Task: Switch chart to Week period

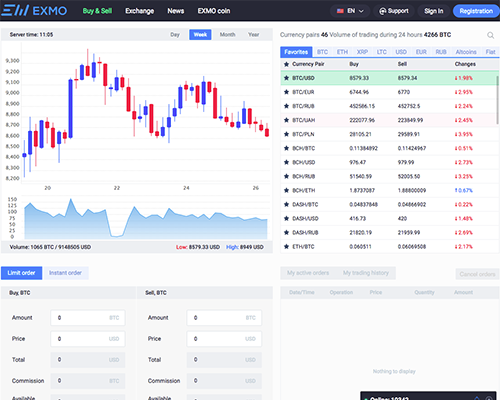Action: (x=200, y=35)
